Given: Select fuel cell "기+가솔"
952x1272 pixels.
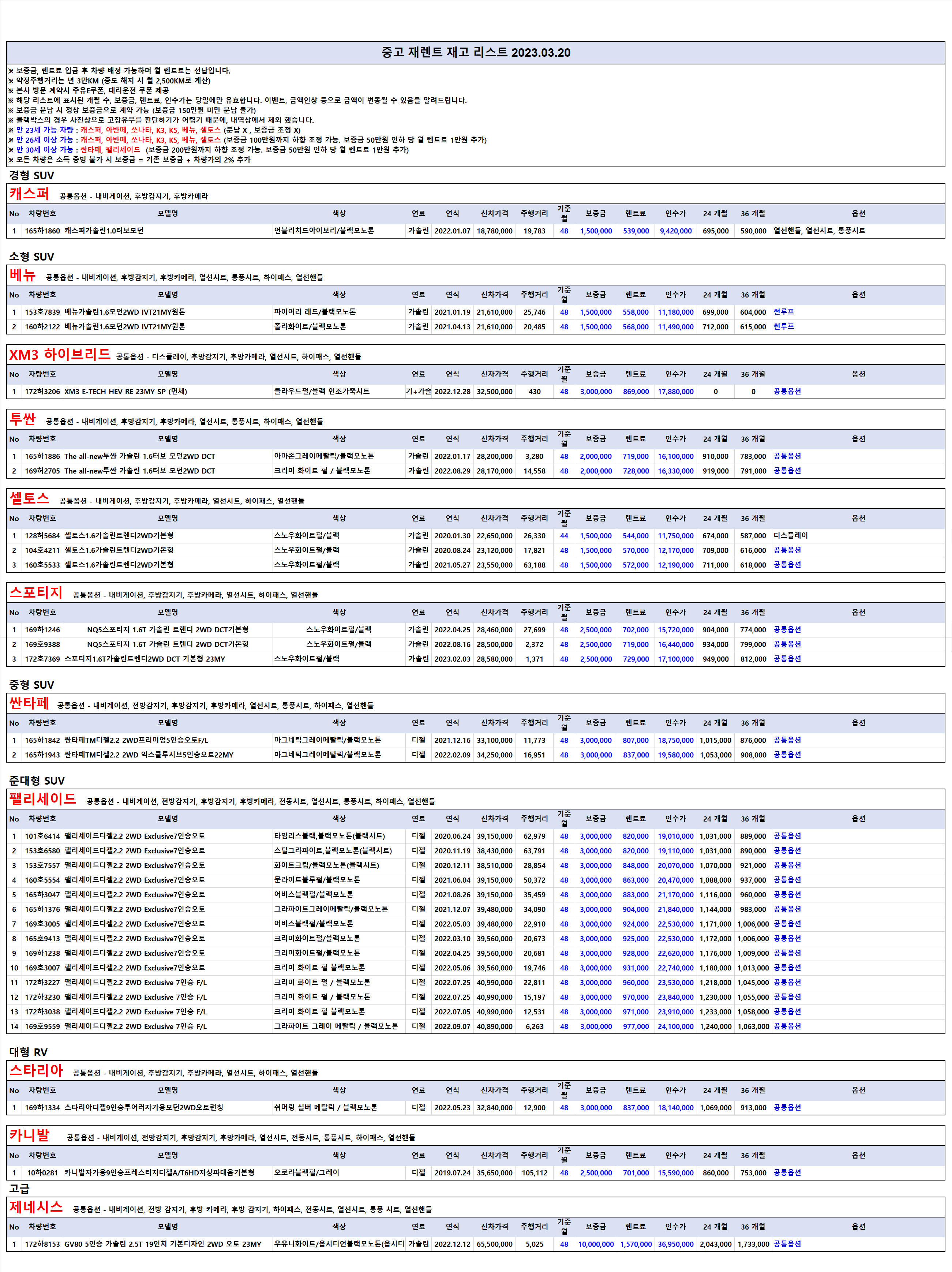Looking at the screenshot, I should (419, 392).
